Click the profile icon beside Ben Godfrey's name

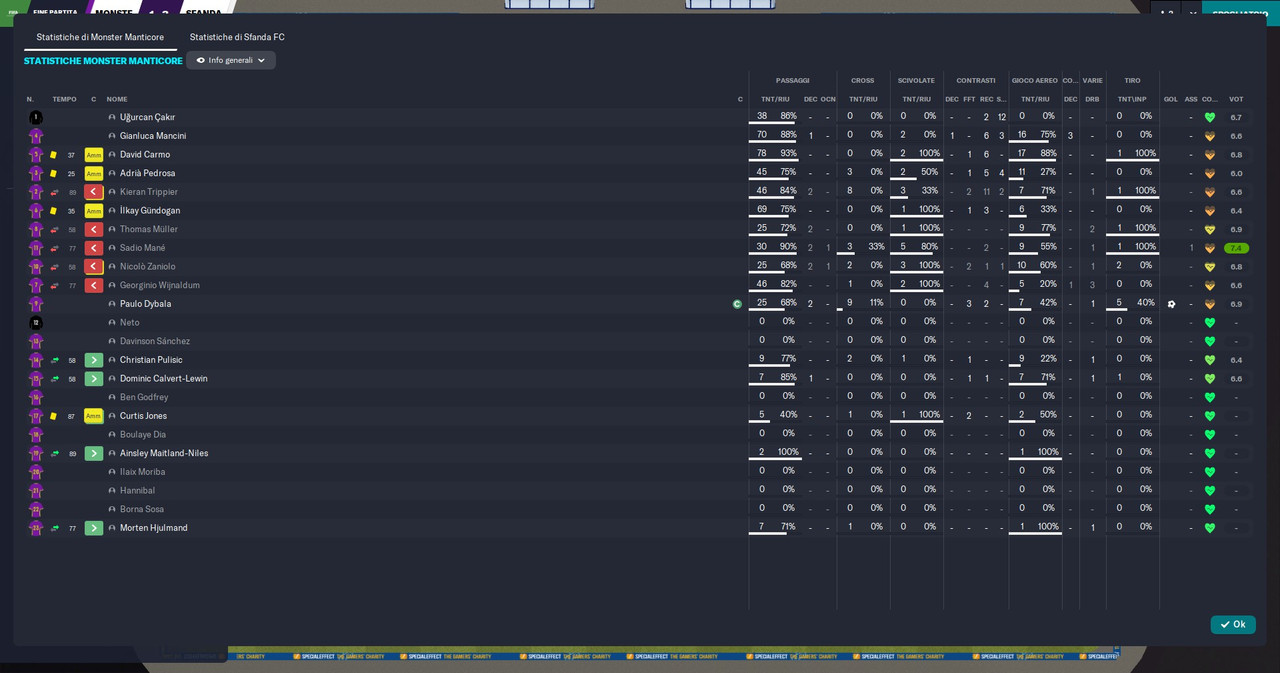coord(112,398)
